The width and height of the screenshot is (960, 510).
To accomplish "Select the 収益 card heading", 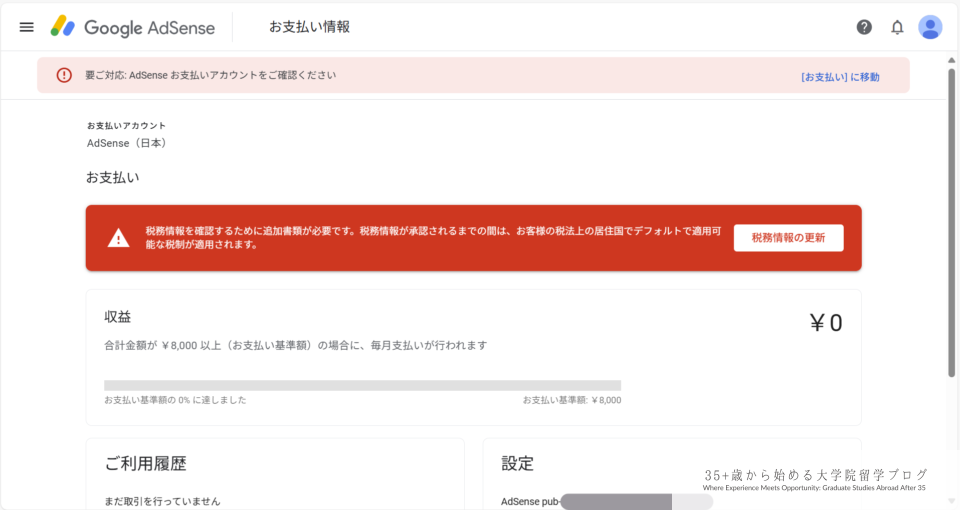I will click(118, 316).
